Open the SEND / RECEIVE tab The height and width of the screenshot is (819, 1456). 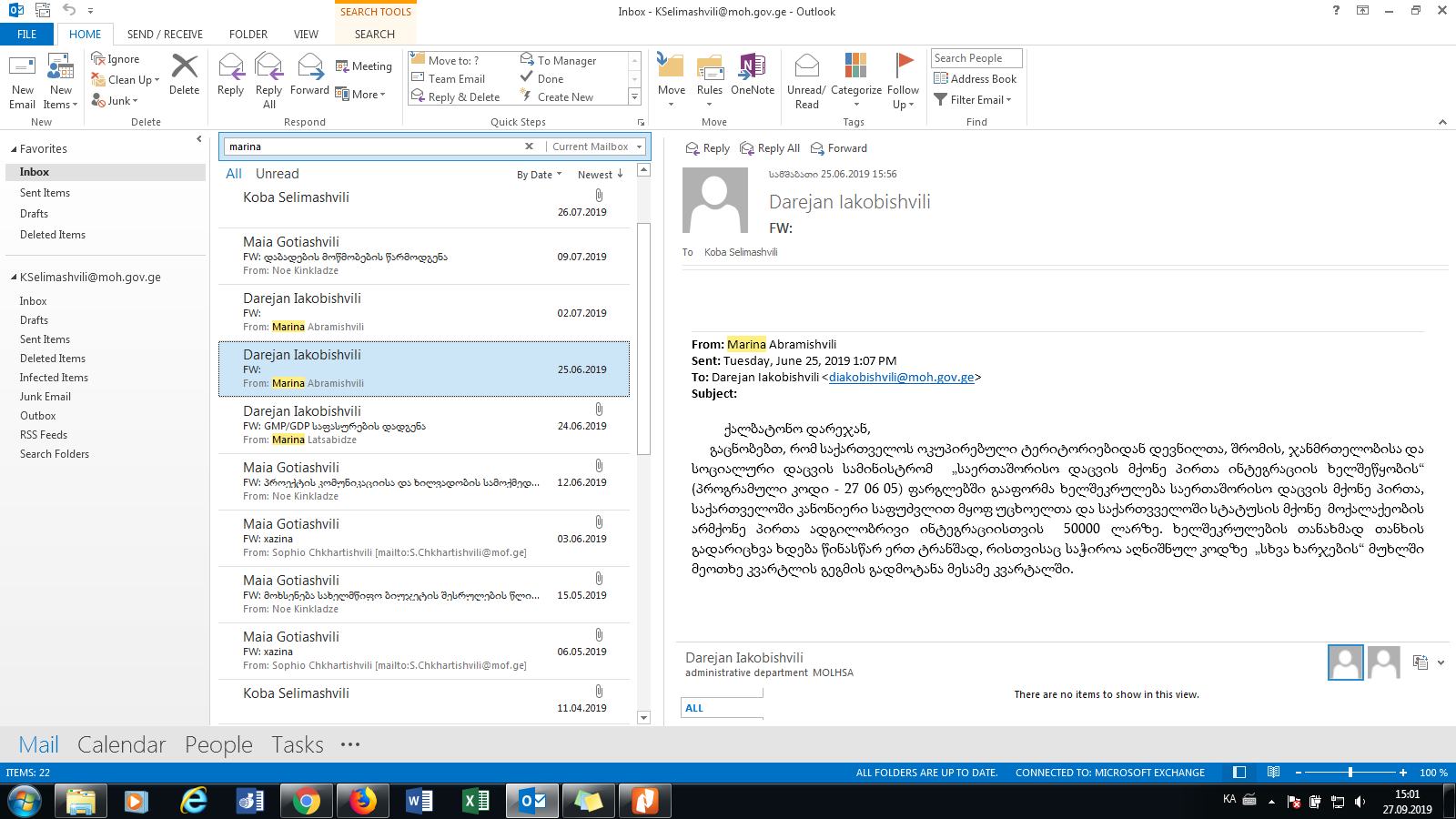[x=165, y=35]
